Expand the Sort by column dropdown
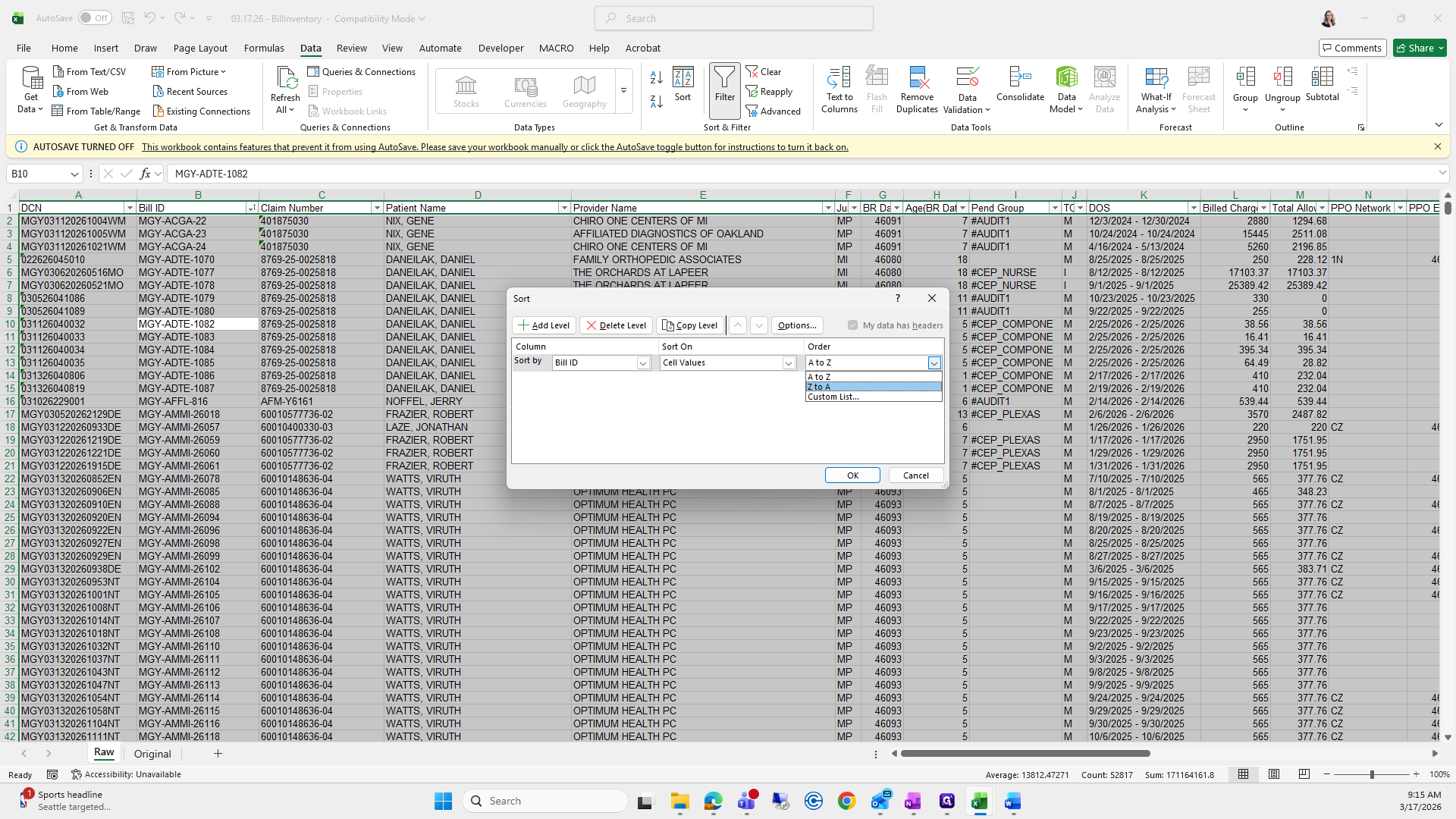The height and width of the screenshot is (819, 1456). click(x=643, y=363)
